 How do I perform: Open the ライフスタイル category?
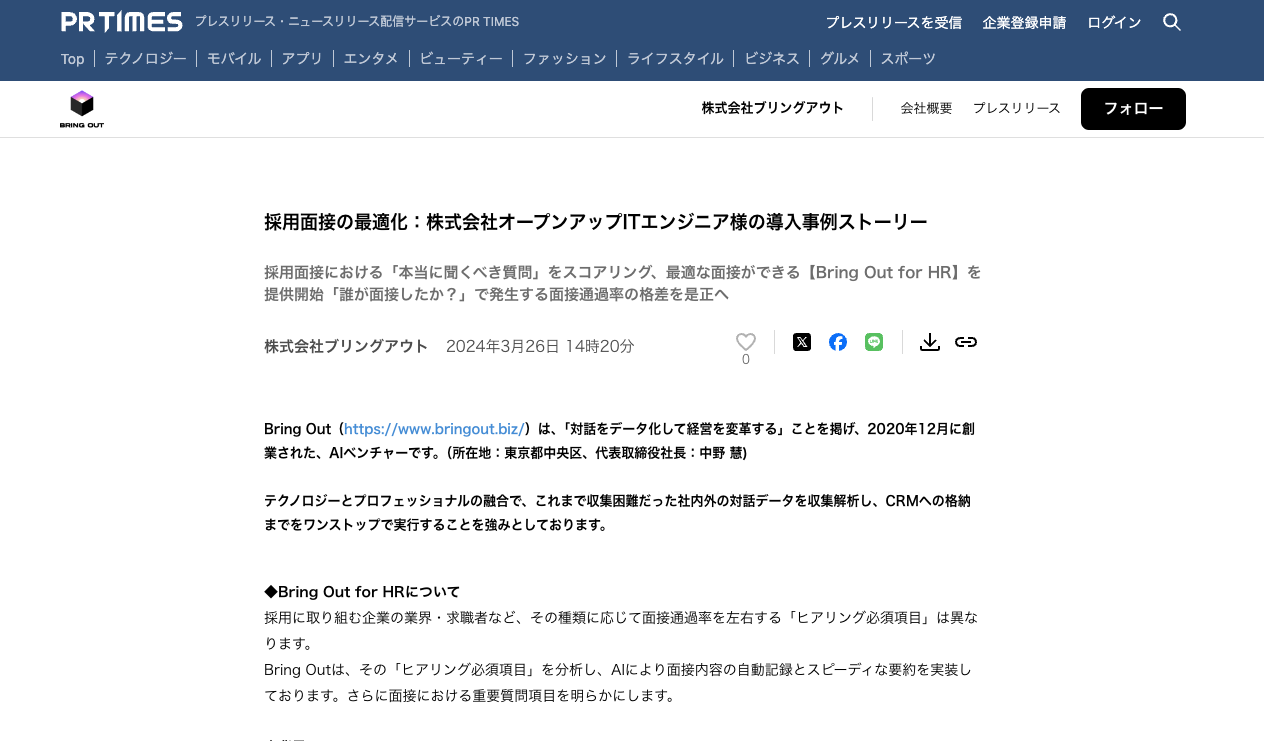click(x=675, y=59)
